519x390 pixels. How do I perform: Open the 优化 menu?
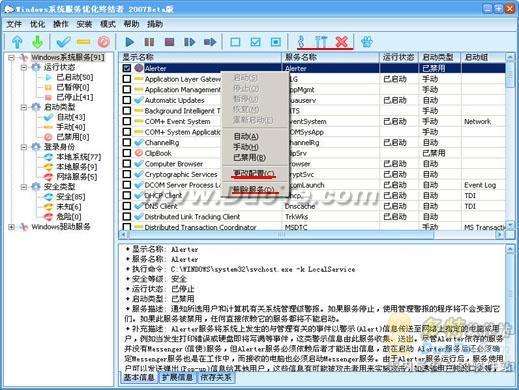pyautogui.click(x=37, y=24)
